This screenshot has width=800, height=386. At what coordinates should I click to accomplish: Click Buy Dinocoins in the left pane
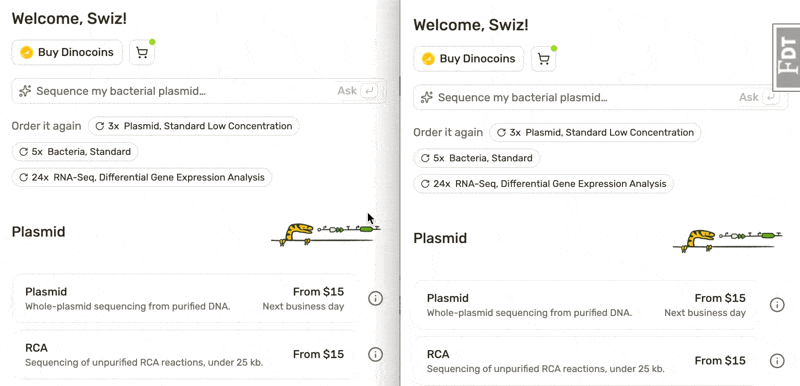click(67, 53)
